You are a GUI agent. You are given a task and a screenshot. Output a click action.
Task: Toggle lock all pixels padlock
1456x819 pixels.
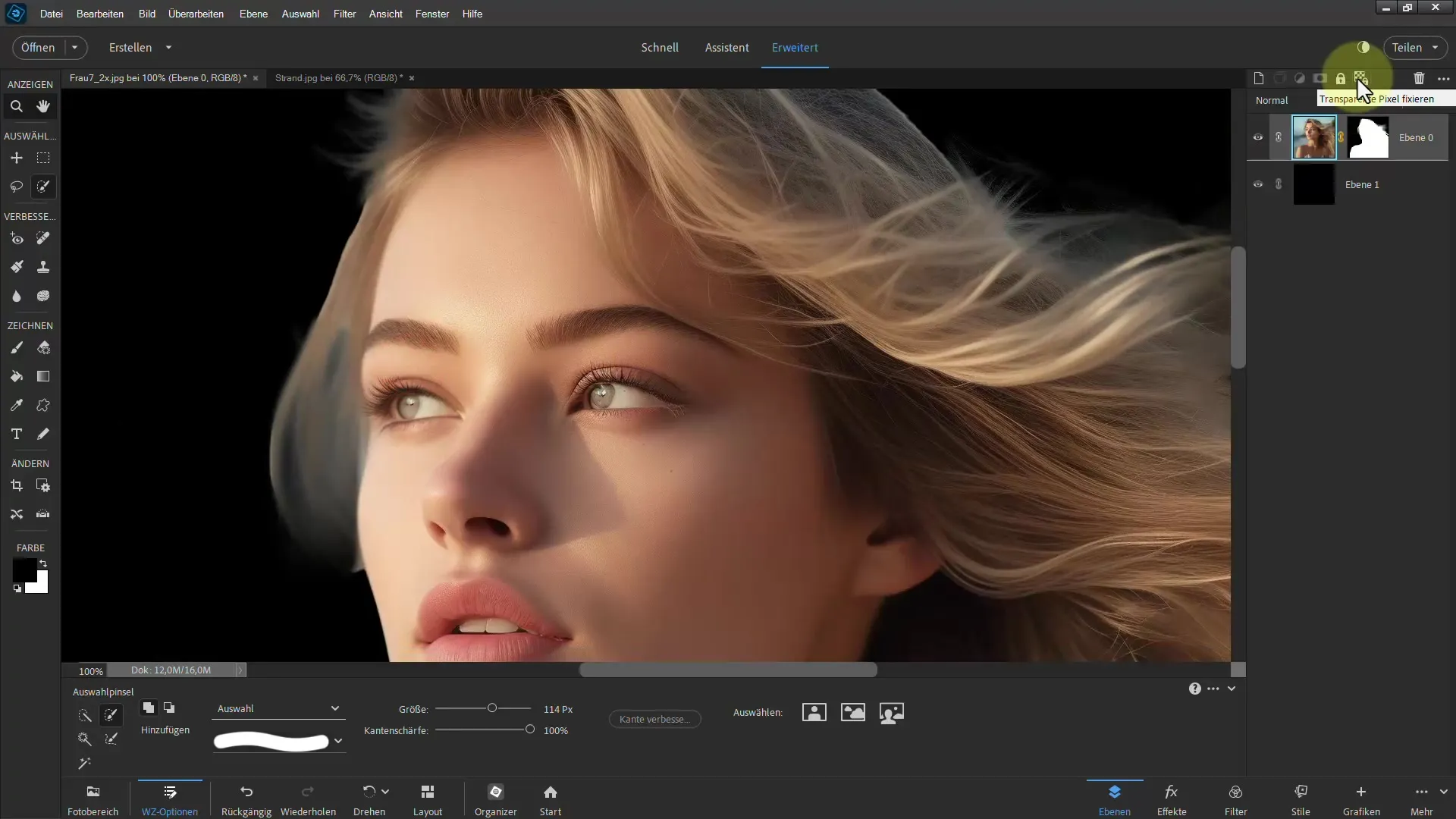(1341, 78)
